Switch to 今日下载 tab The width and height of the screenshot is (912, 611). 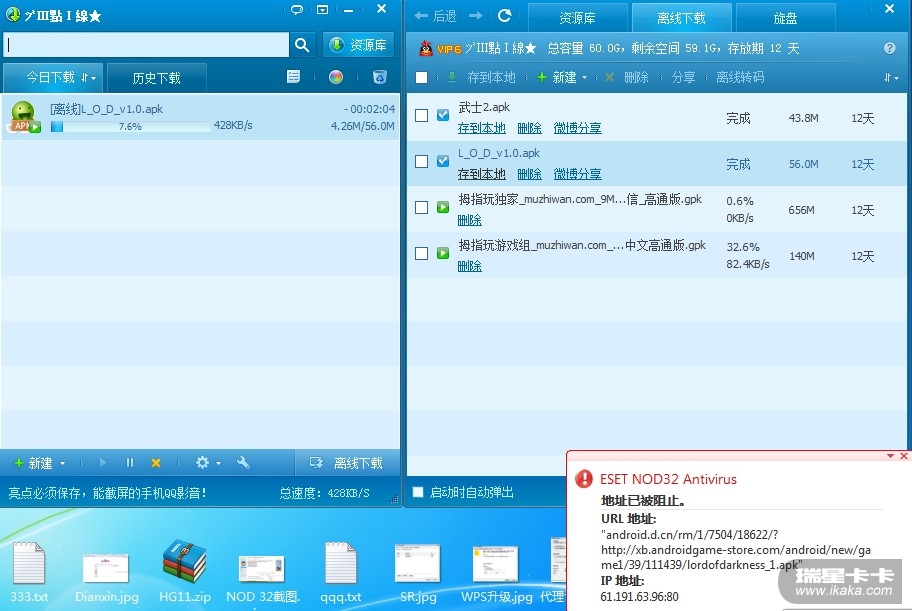coord(51,77)
